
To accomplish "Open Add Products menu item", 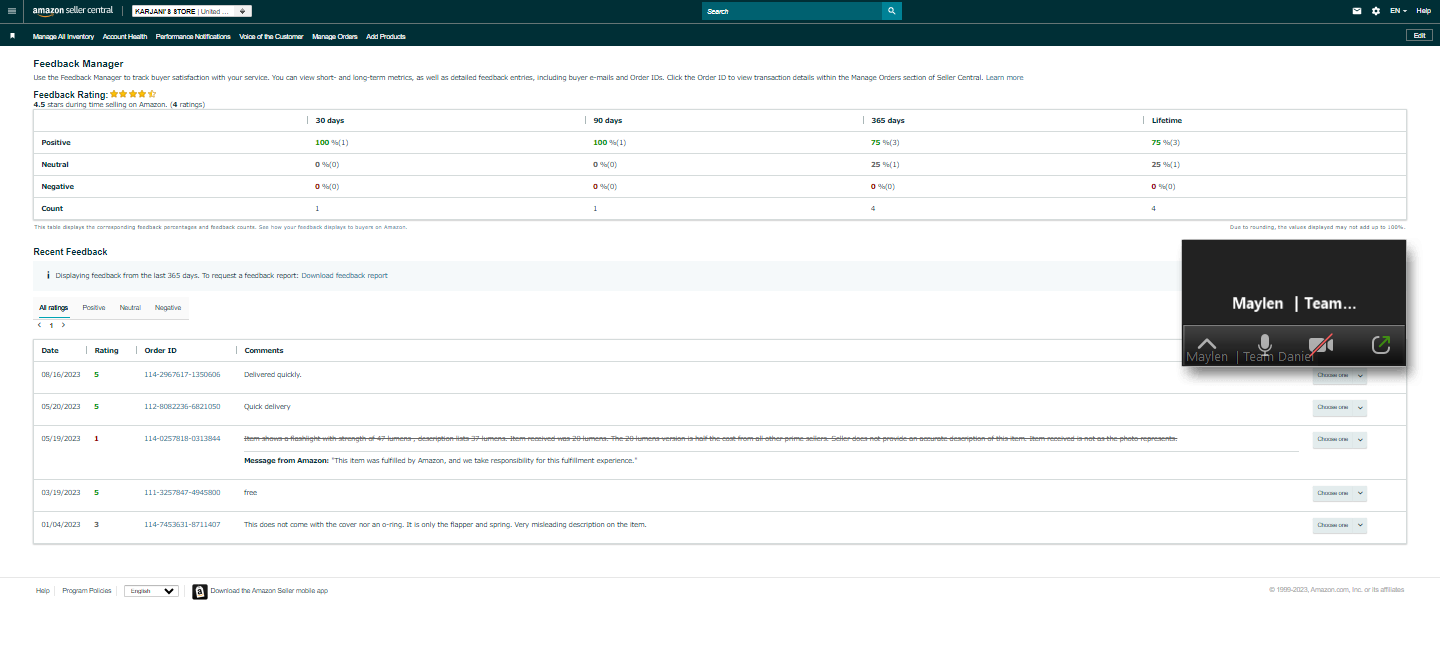I will pyautogui.click(x=386, y=36).
